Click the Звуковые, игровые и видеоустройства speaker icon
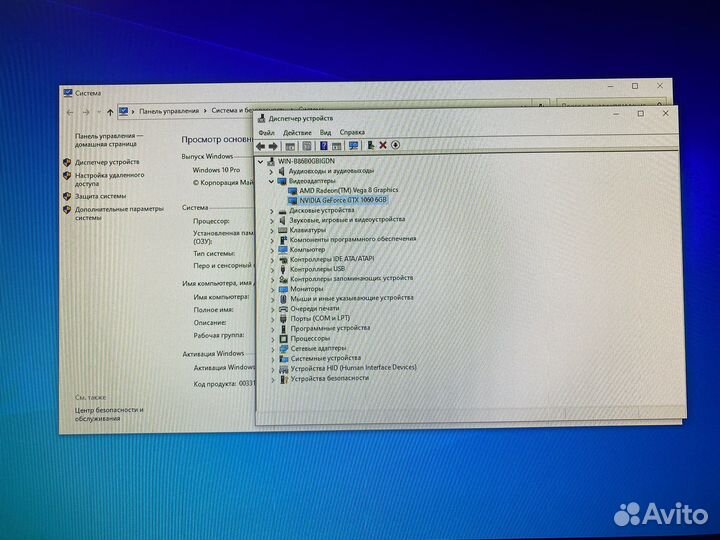Image resolution: width=720 pixels, height=540 pixels. coord(282,220)
